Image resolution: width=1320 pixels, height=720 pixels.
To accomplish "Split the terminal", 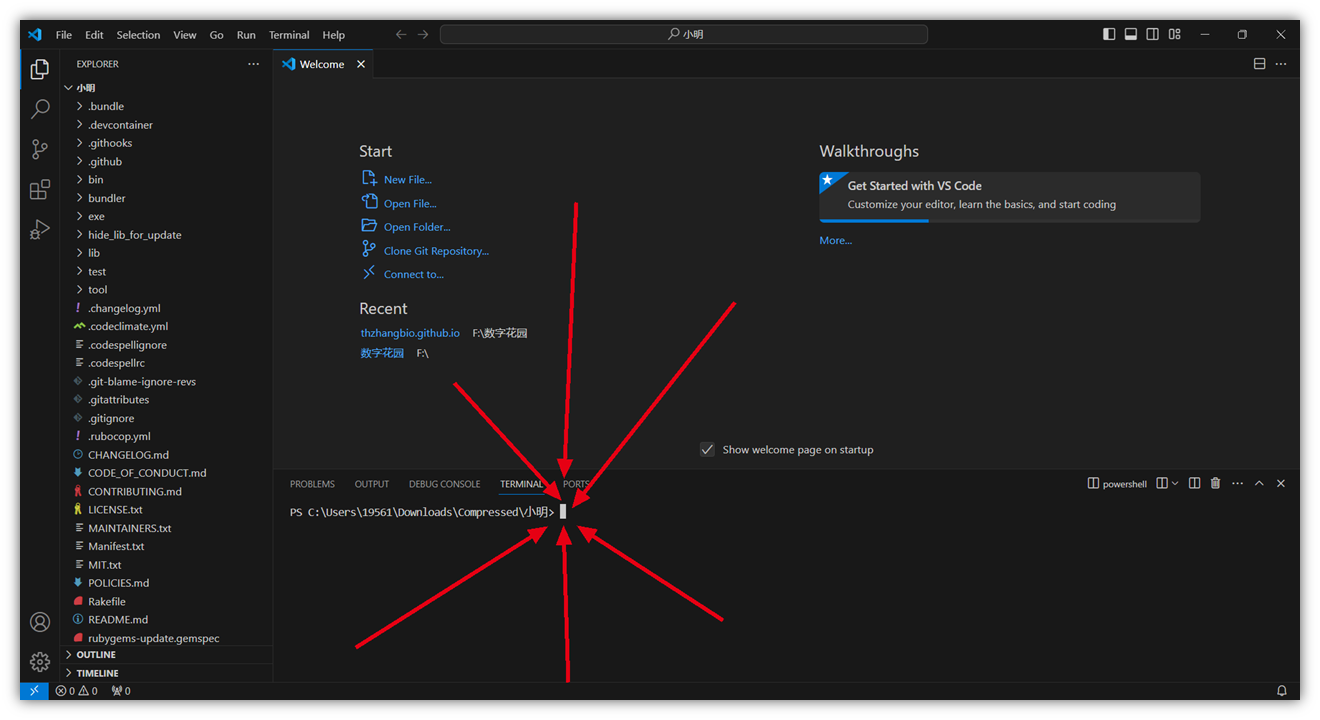I will [1195, 483].
